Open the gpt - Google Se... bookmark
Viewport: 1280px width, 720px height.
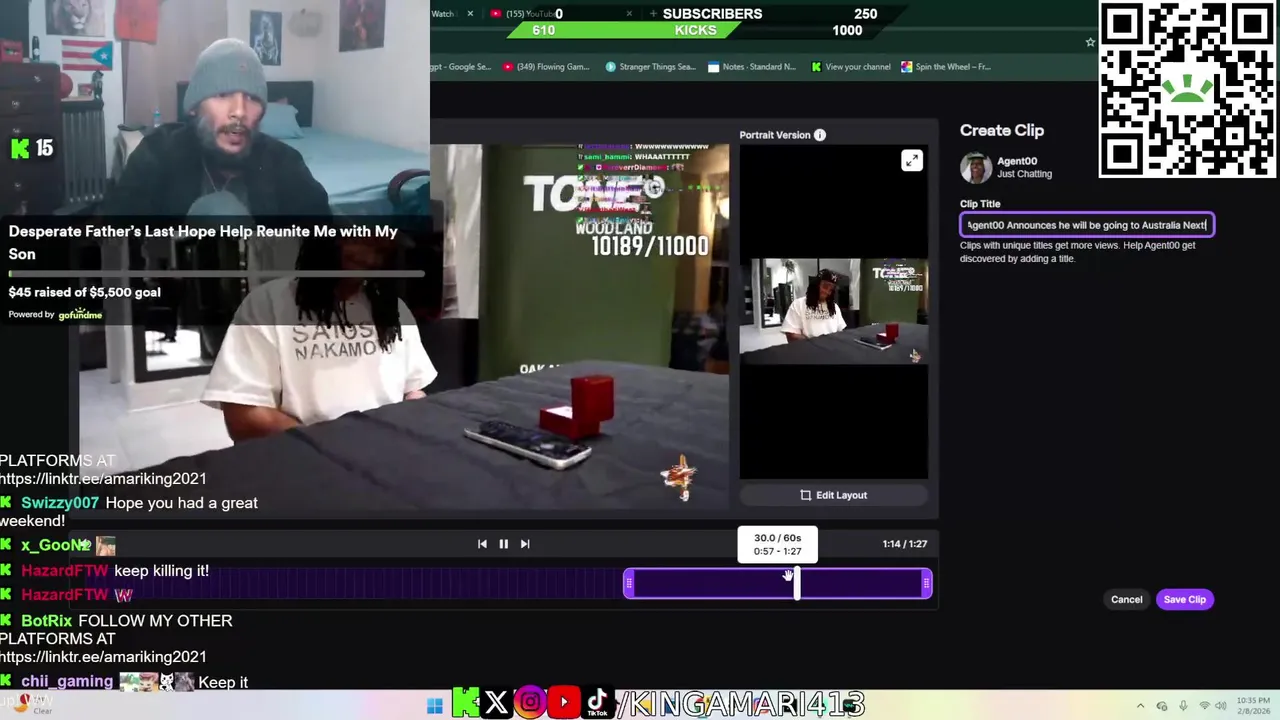pyautogui.click(x=461, y=67)
